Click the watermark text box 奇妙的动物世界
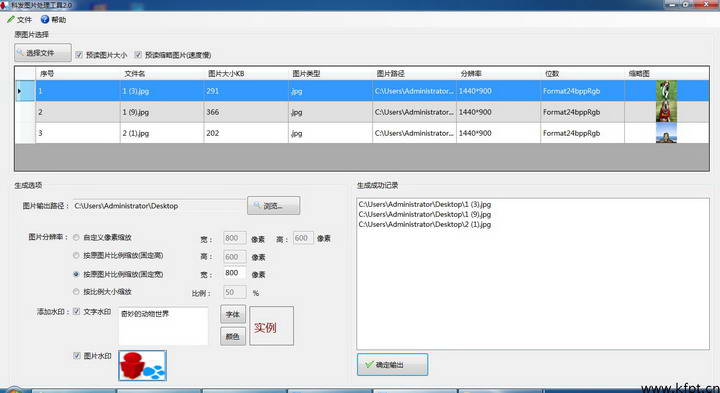 pos(163,326)
